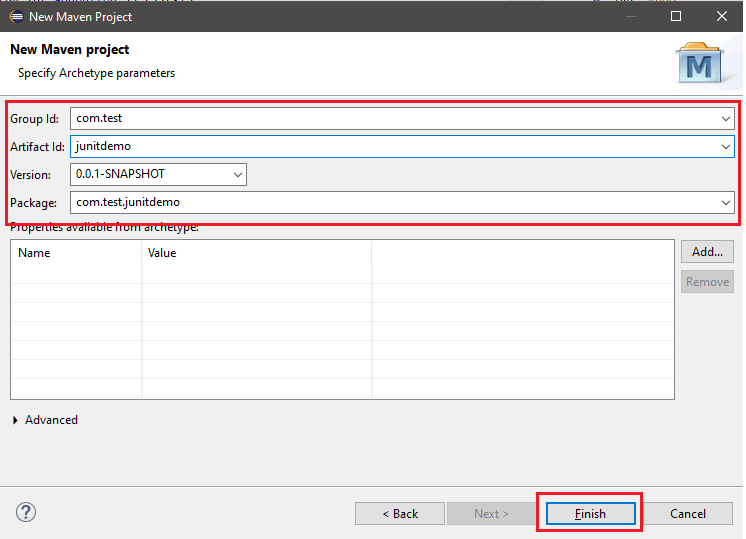Image resolution: width=746 pixels, height=539 pixels.
Task: Expand the Advanced section
Action: click(16, 420)
